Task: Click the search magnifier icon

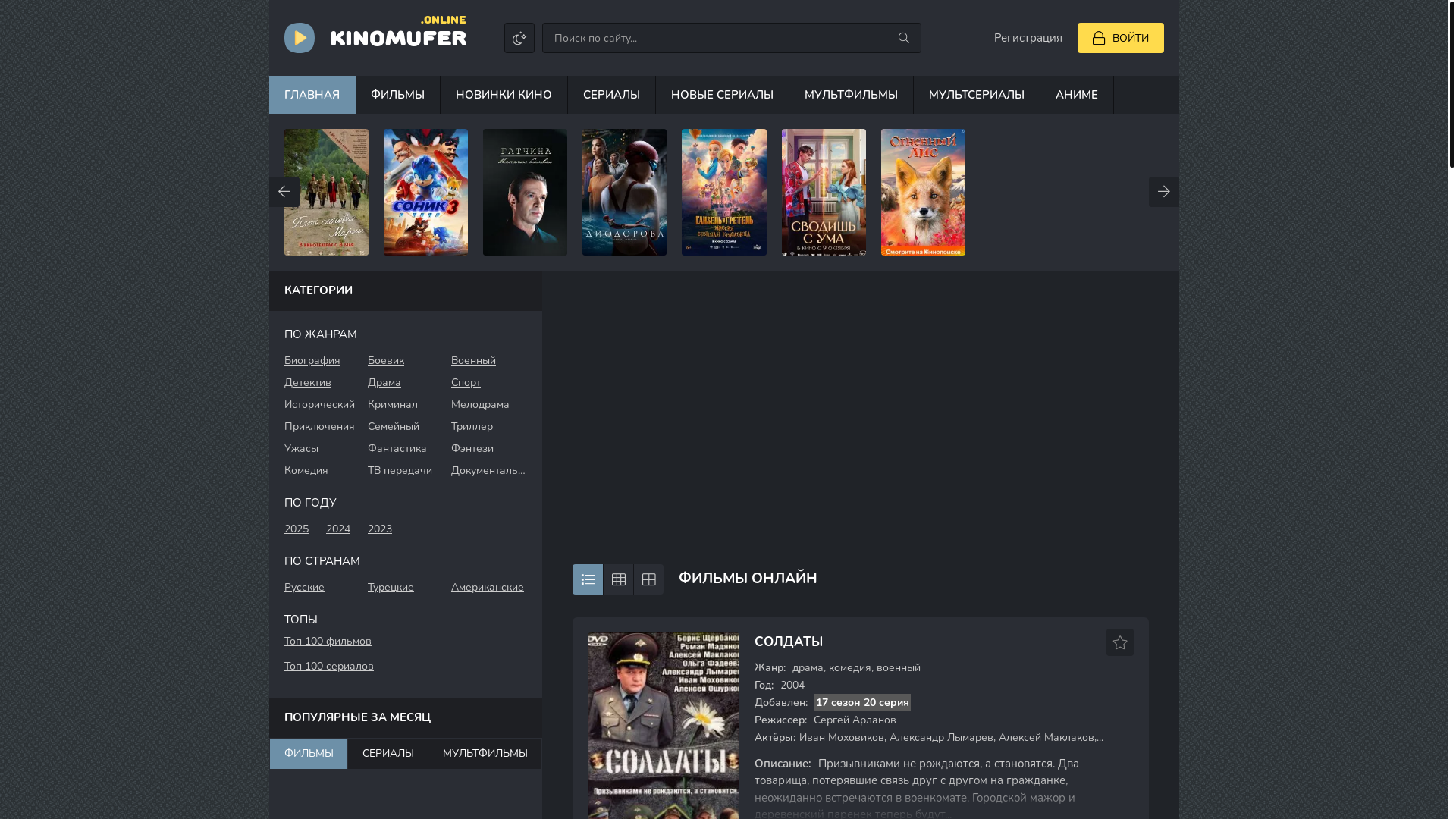Action: click(x=903, y=38)
